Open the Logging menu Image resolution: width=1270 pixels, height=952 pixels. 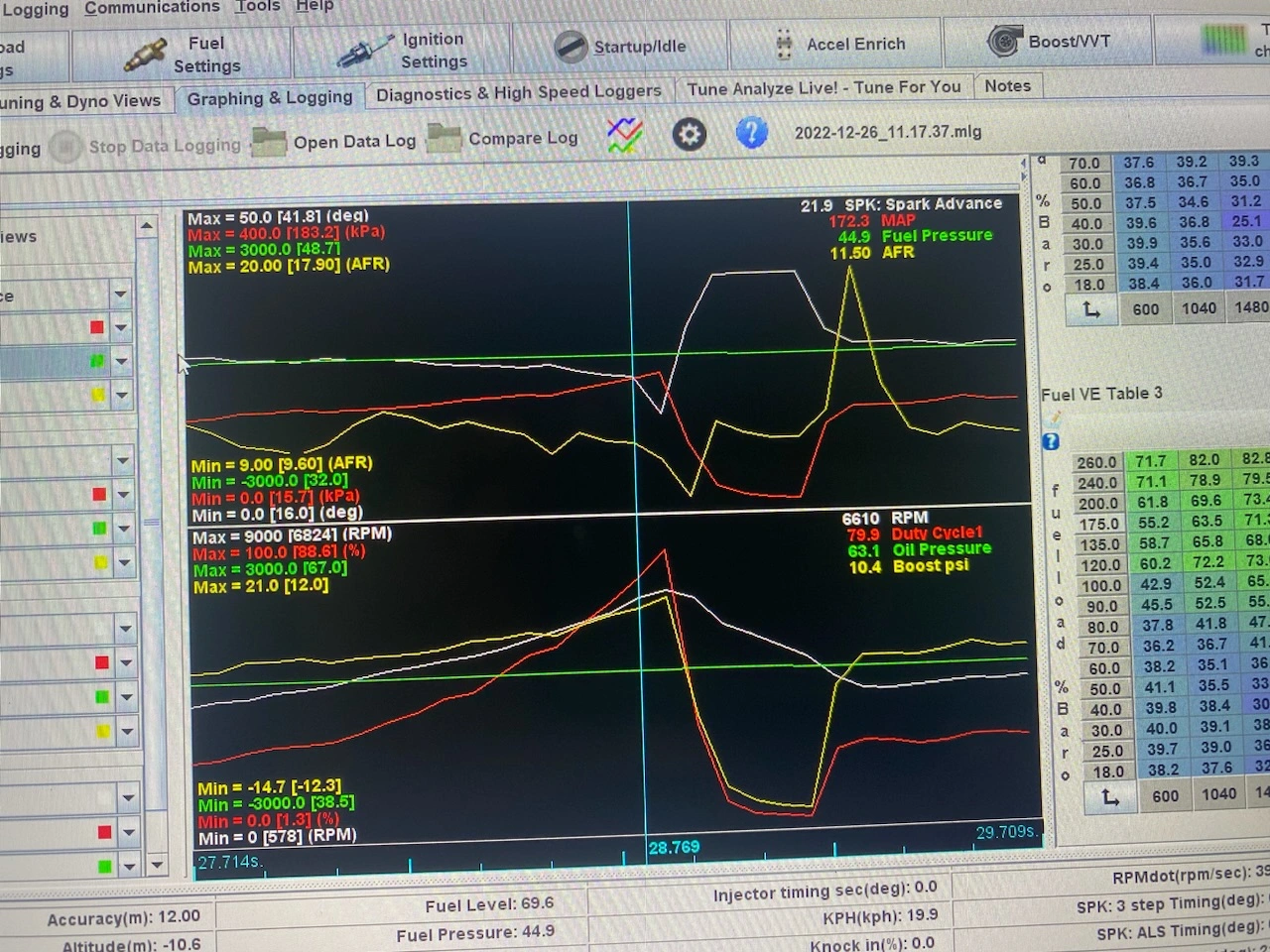35,10
